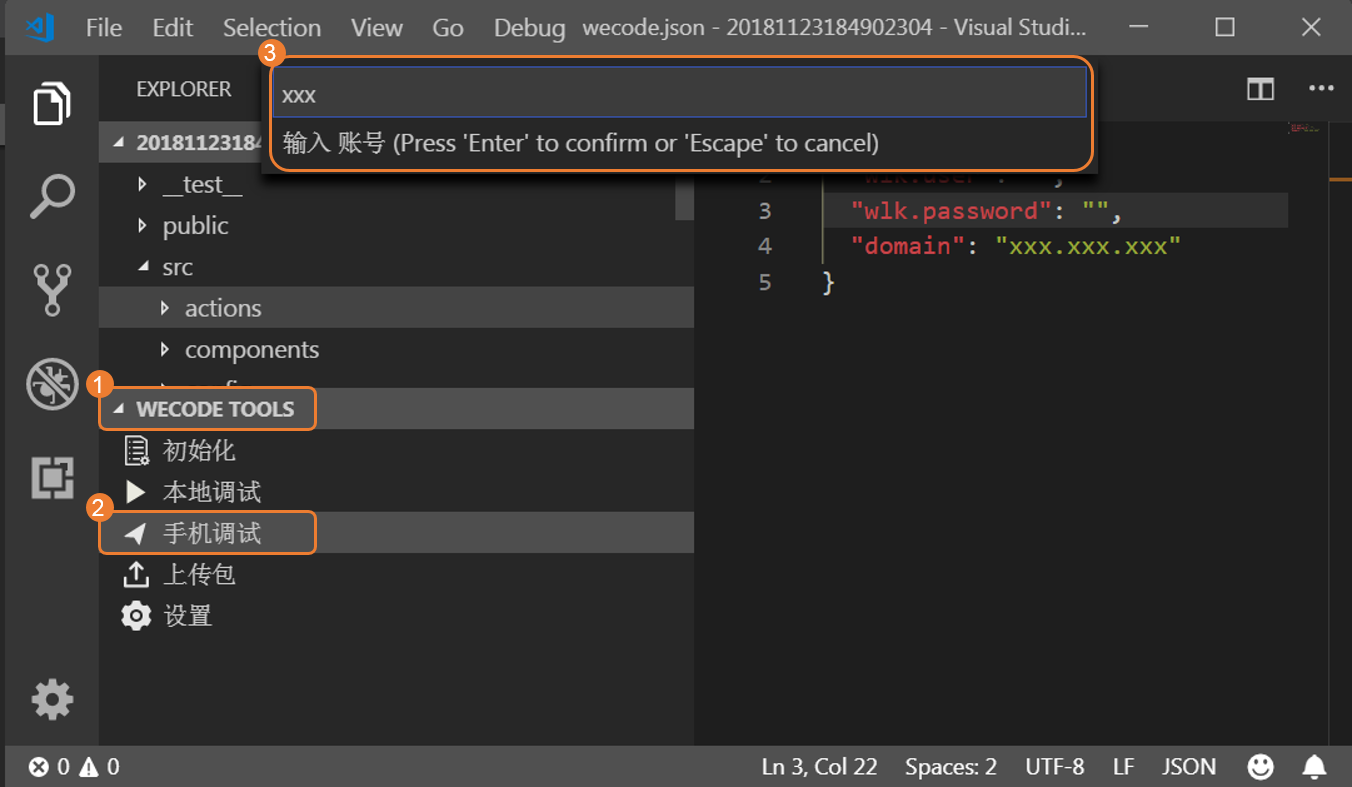Click the Settings gear icon

pos(52,700)
